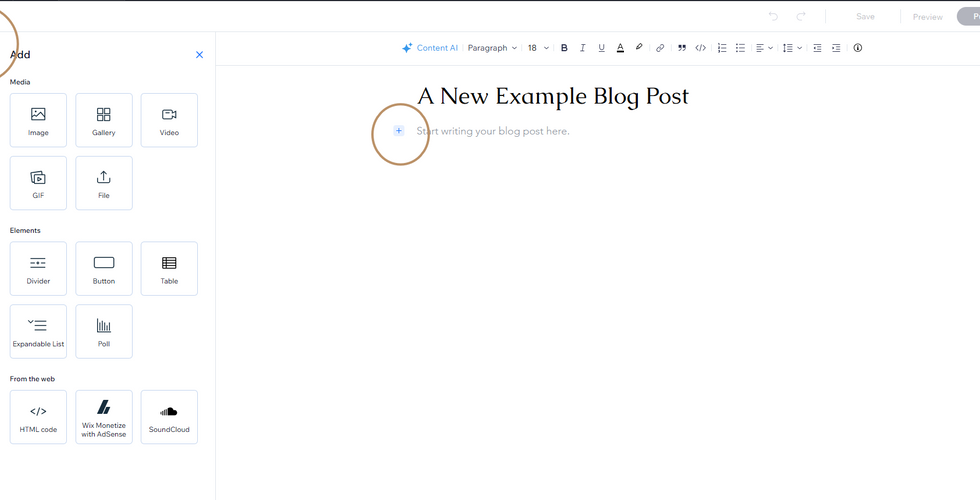Increase paragraph indent
The height and width of the screenshot is (500, 980).
point(836,48)
